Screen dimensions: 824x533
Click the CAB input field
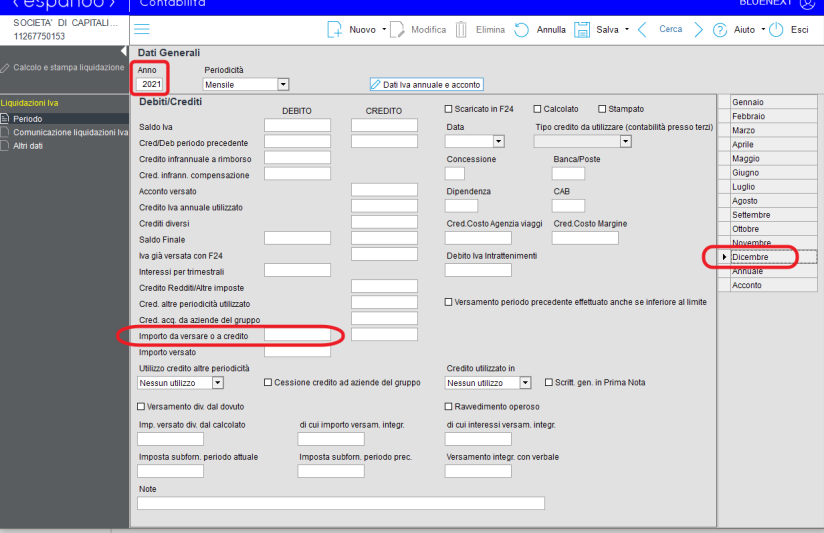click(568, 206)
